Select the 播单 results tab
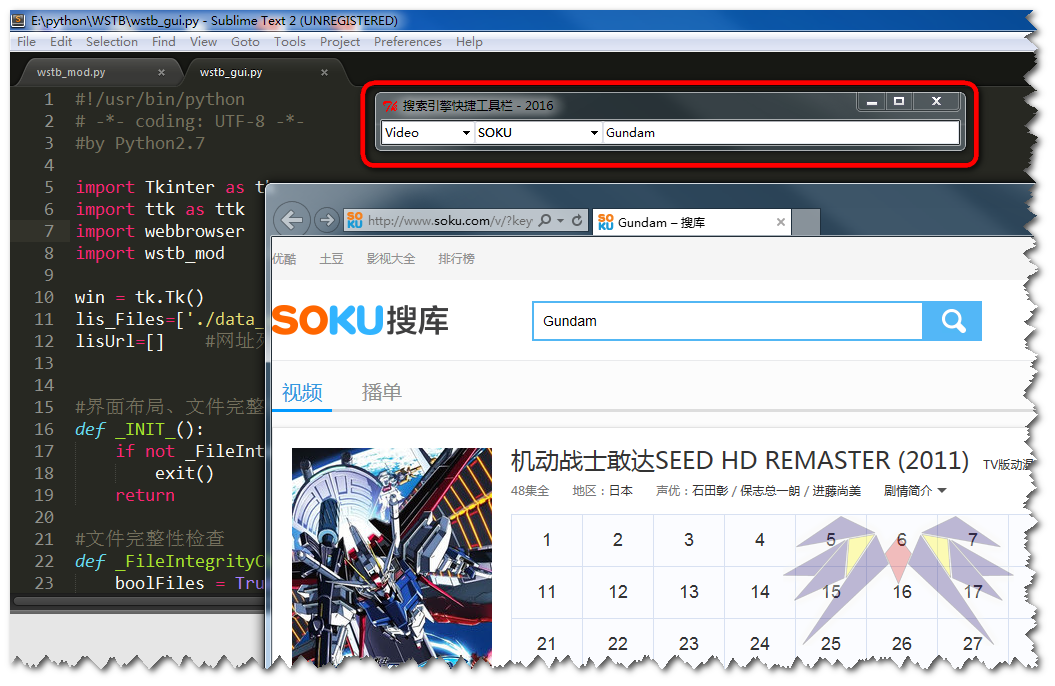Screen dimensions: 1055x686 381,392
